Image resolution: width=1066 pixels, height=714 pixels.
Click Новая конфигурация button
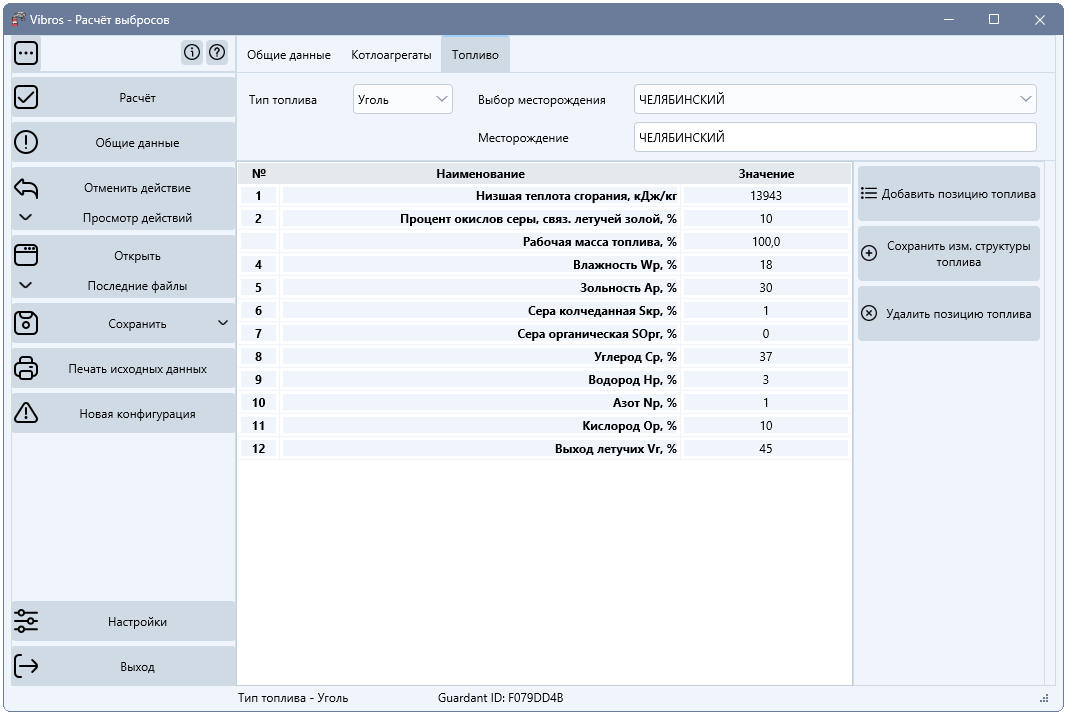pos(123,413)
